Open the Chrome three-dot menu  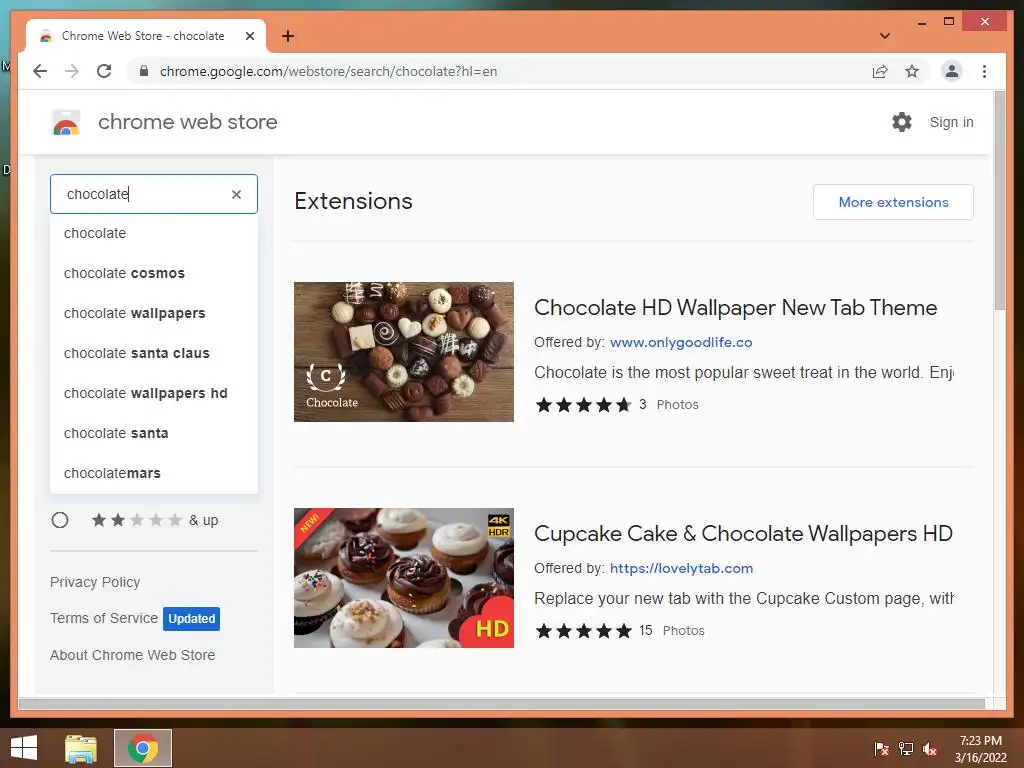984,71
